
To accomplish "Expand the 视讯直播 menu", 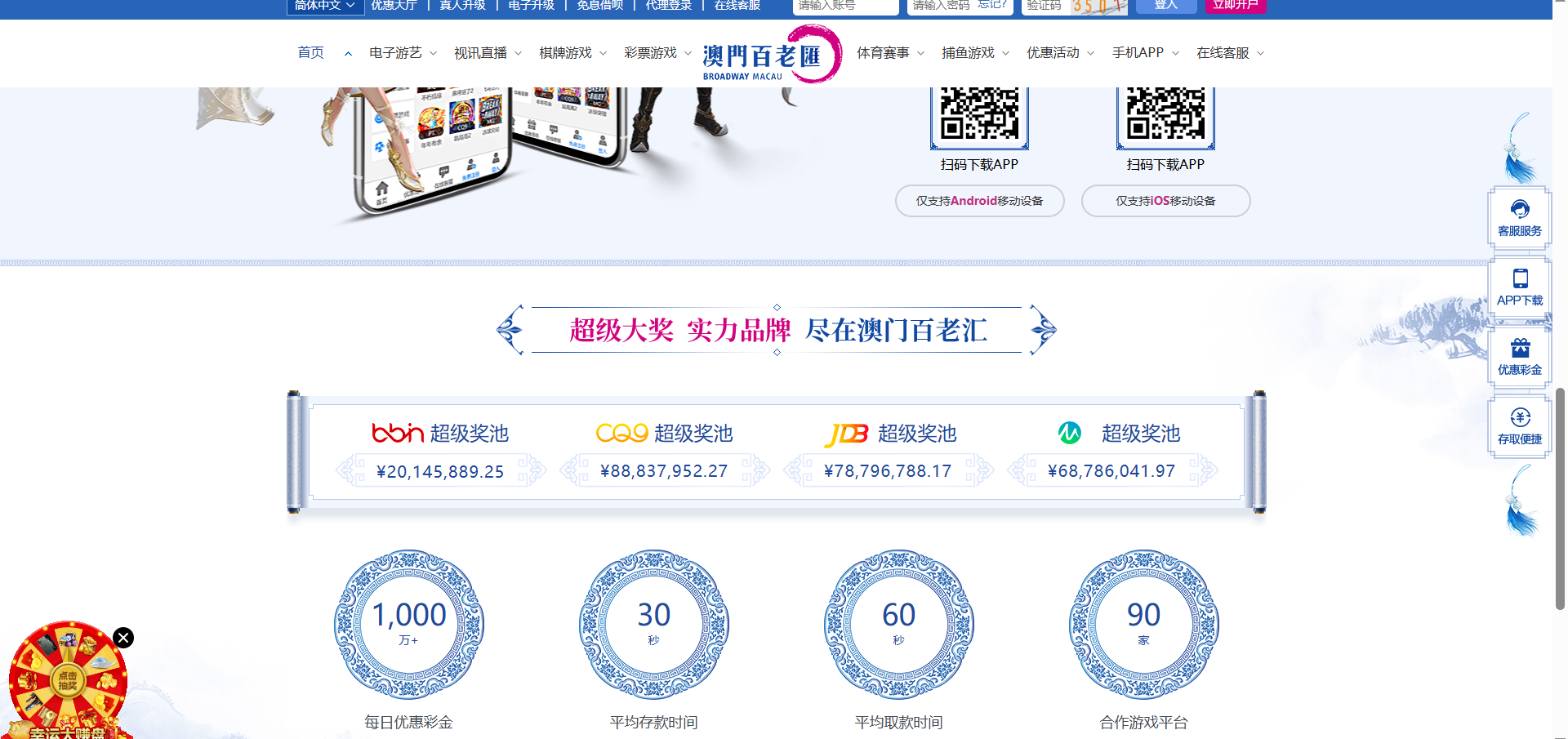I will click(488, 53).
